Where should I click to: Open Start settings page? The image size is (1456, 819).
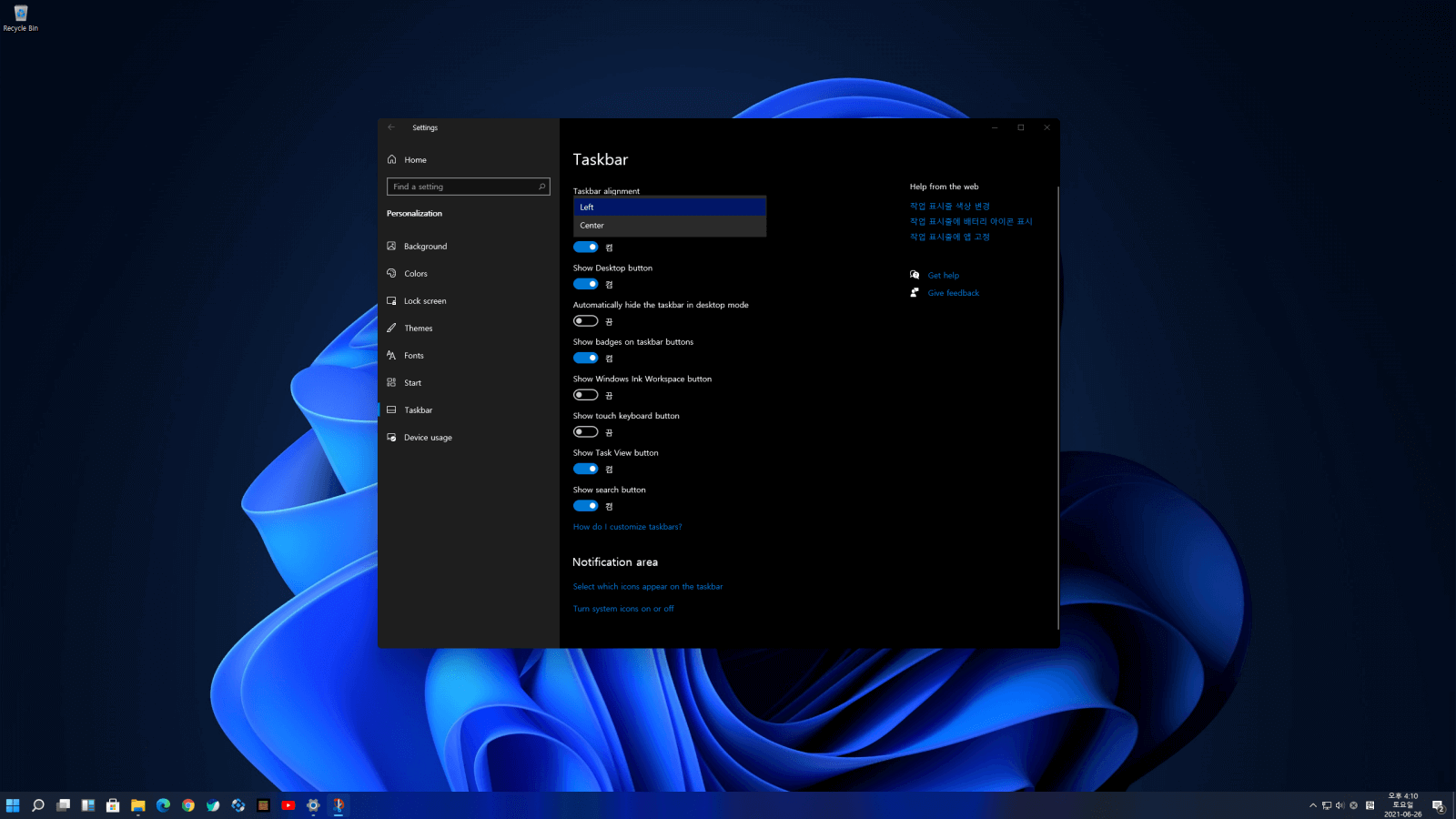coord(469,383)
